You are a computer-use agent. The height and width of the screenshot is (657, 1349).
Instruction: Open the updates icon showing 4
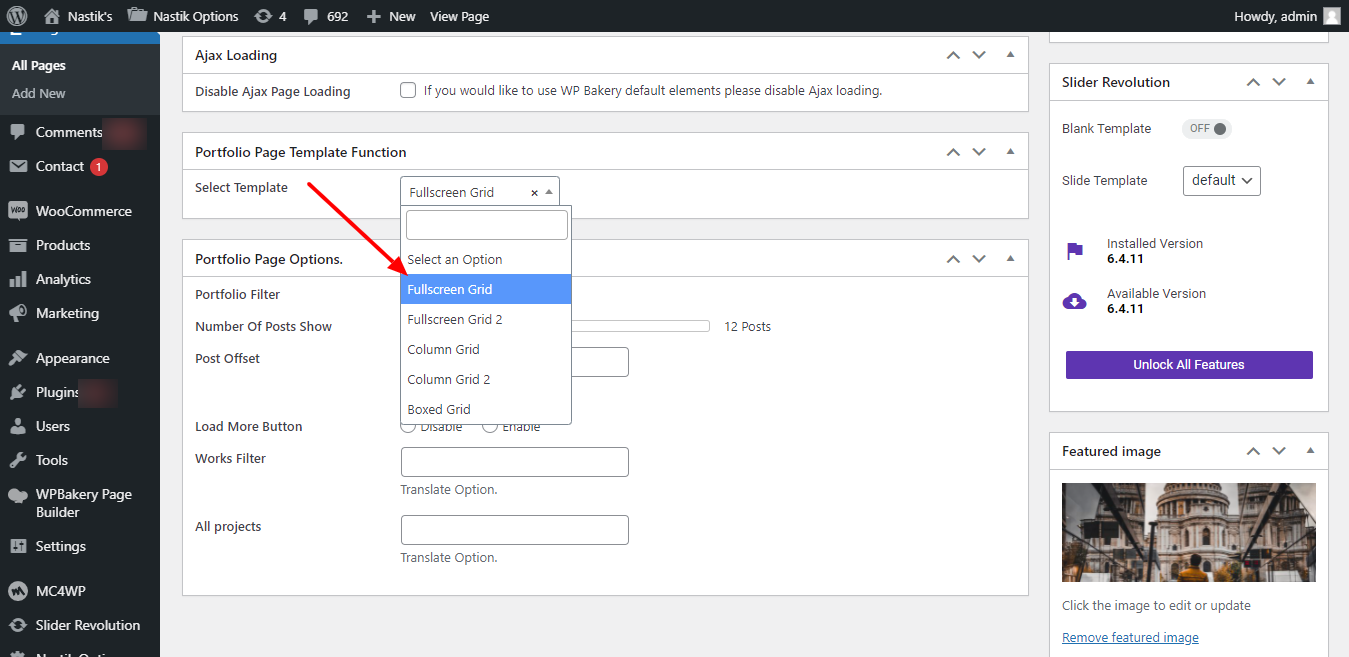pyautogui.click(x=263, y=16)
